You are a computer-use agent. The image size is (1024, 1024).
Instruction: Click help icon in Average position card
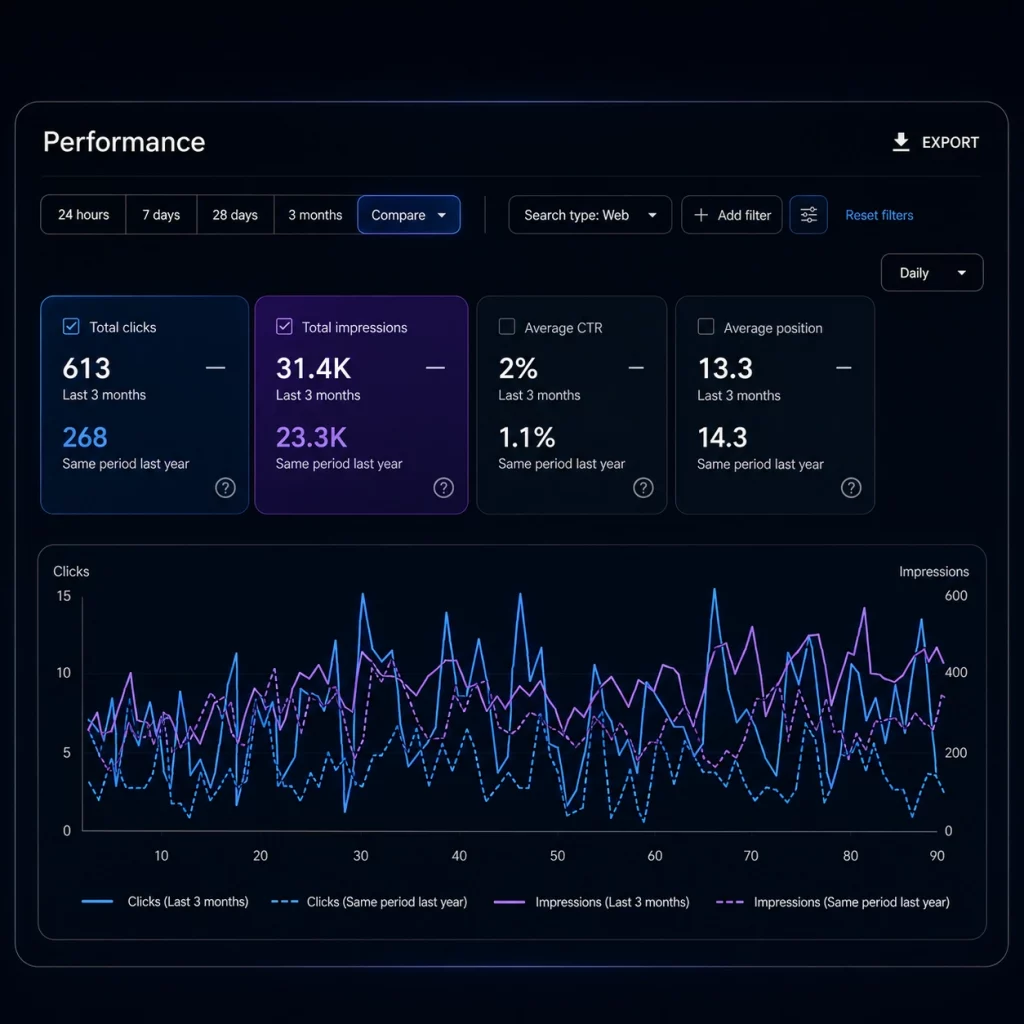coord(851,488)
